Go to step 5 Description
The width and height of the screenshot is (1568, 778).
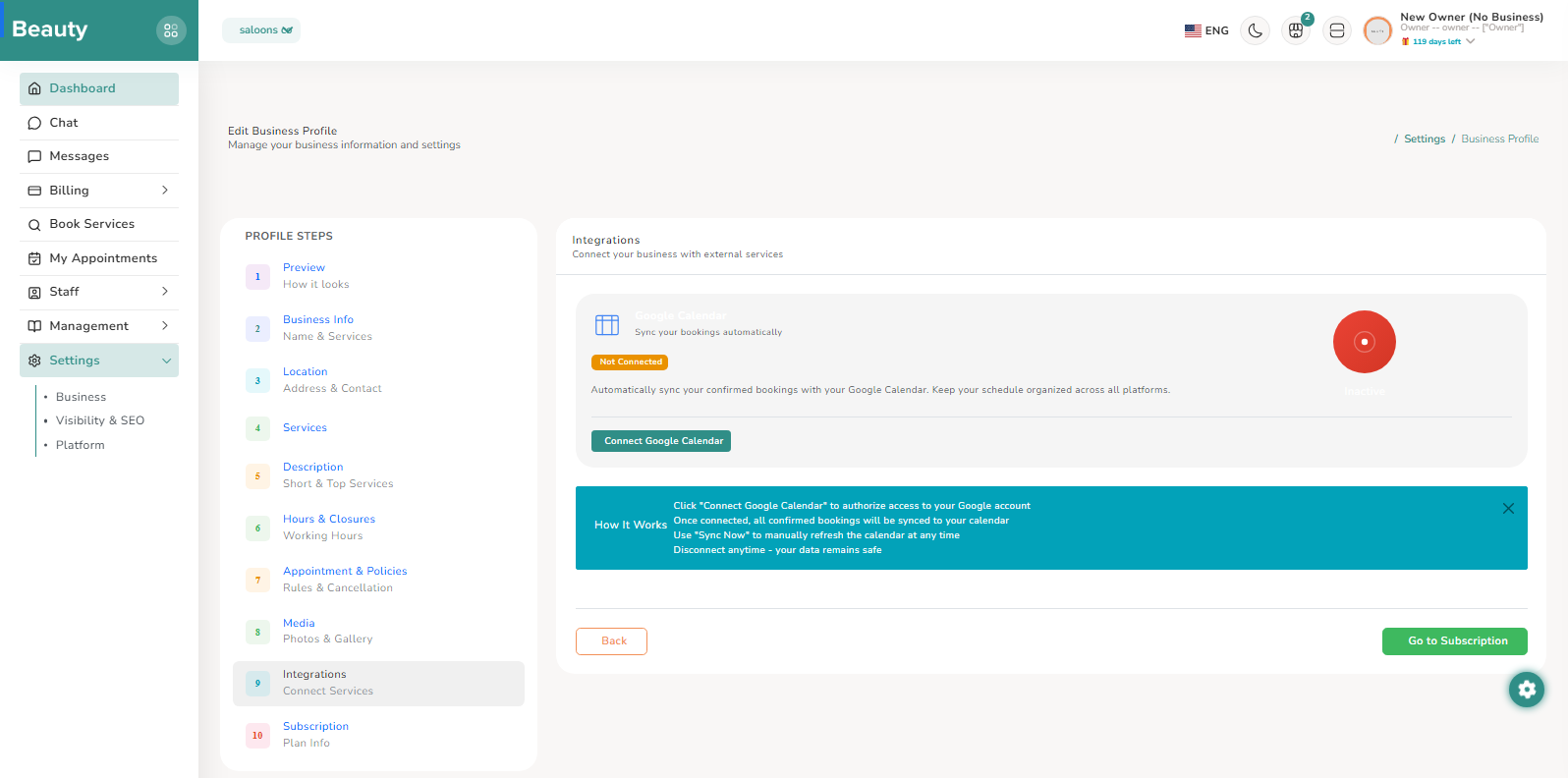378,475
